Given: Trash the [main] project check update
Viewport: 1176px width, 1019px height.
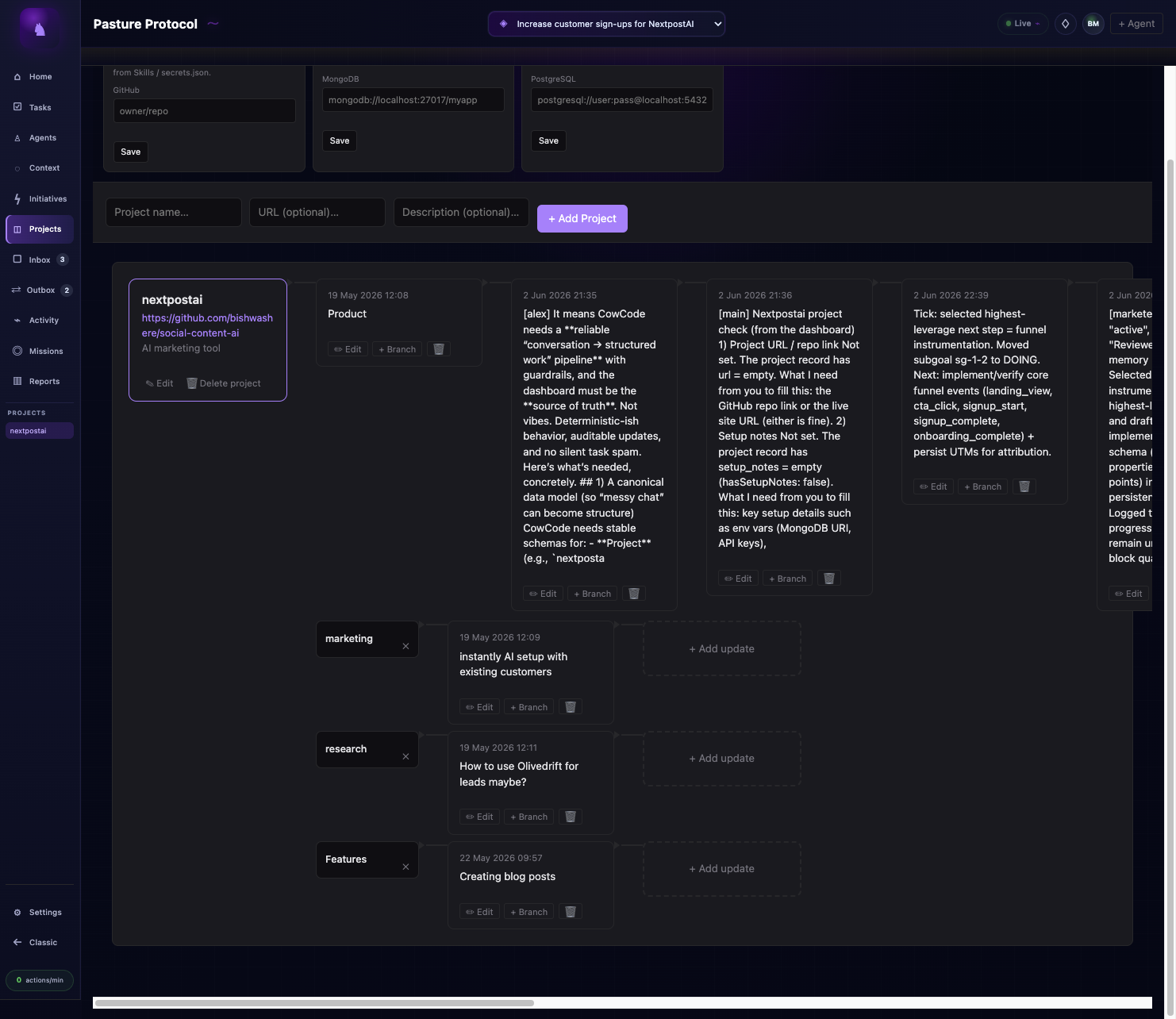Looking at the screenshot, I should coord(829,579).
